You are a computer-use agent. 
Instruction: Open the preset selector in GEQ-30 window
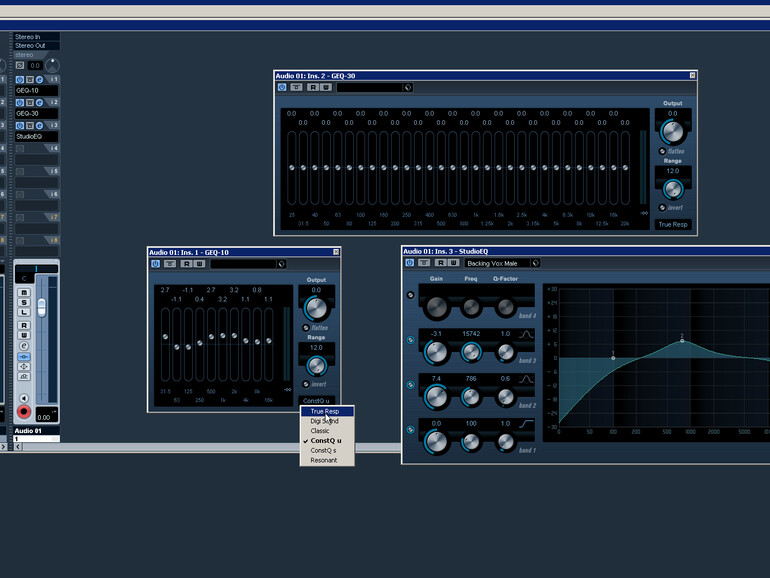[x=374, y=87]
